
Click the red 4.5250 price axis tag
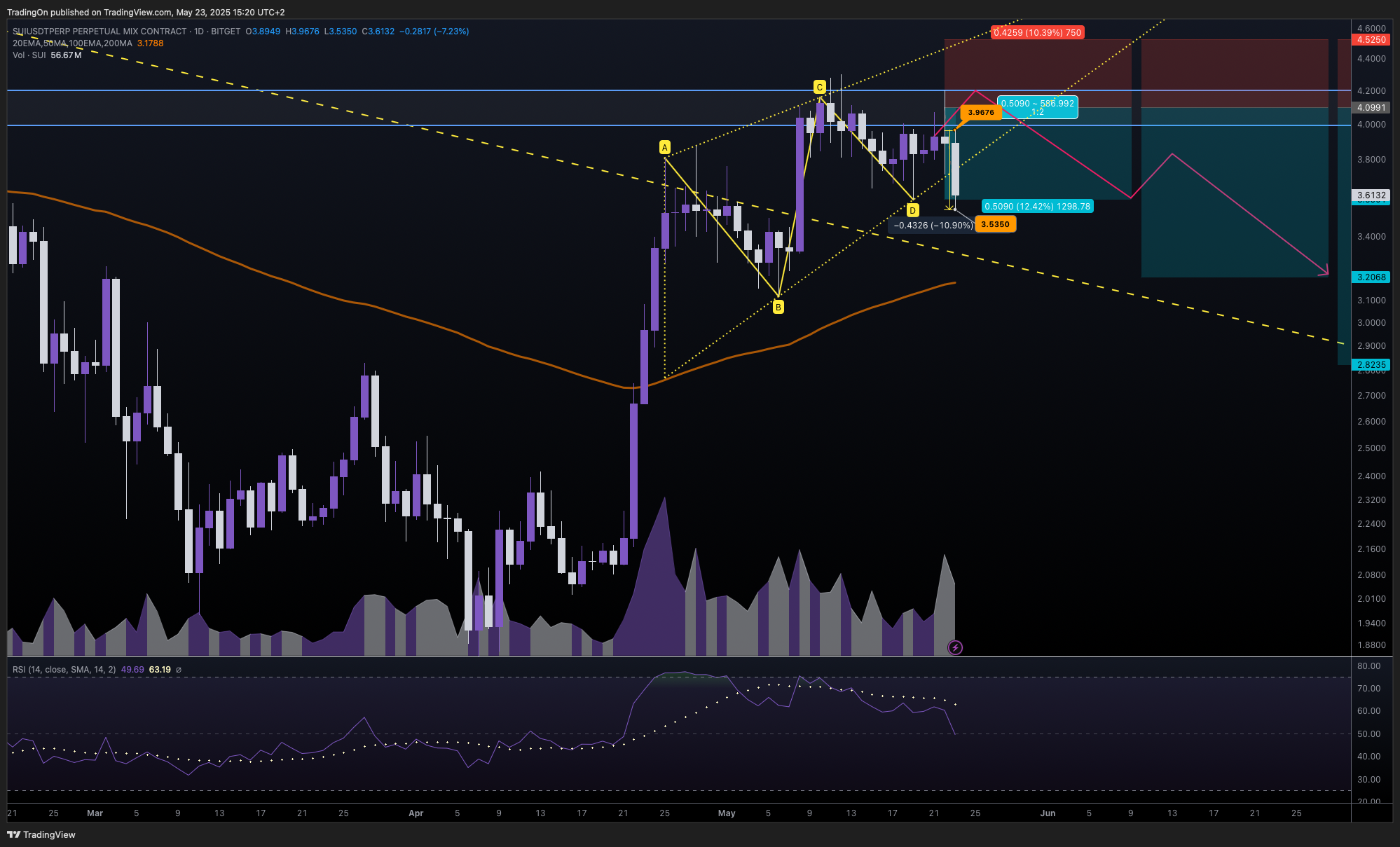(1371, 39)
